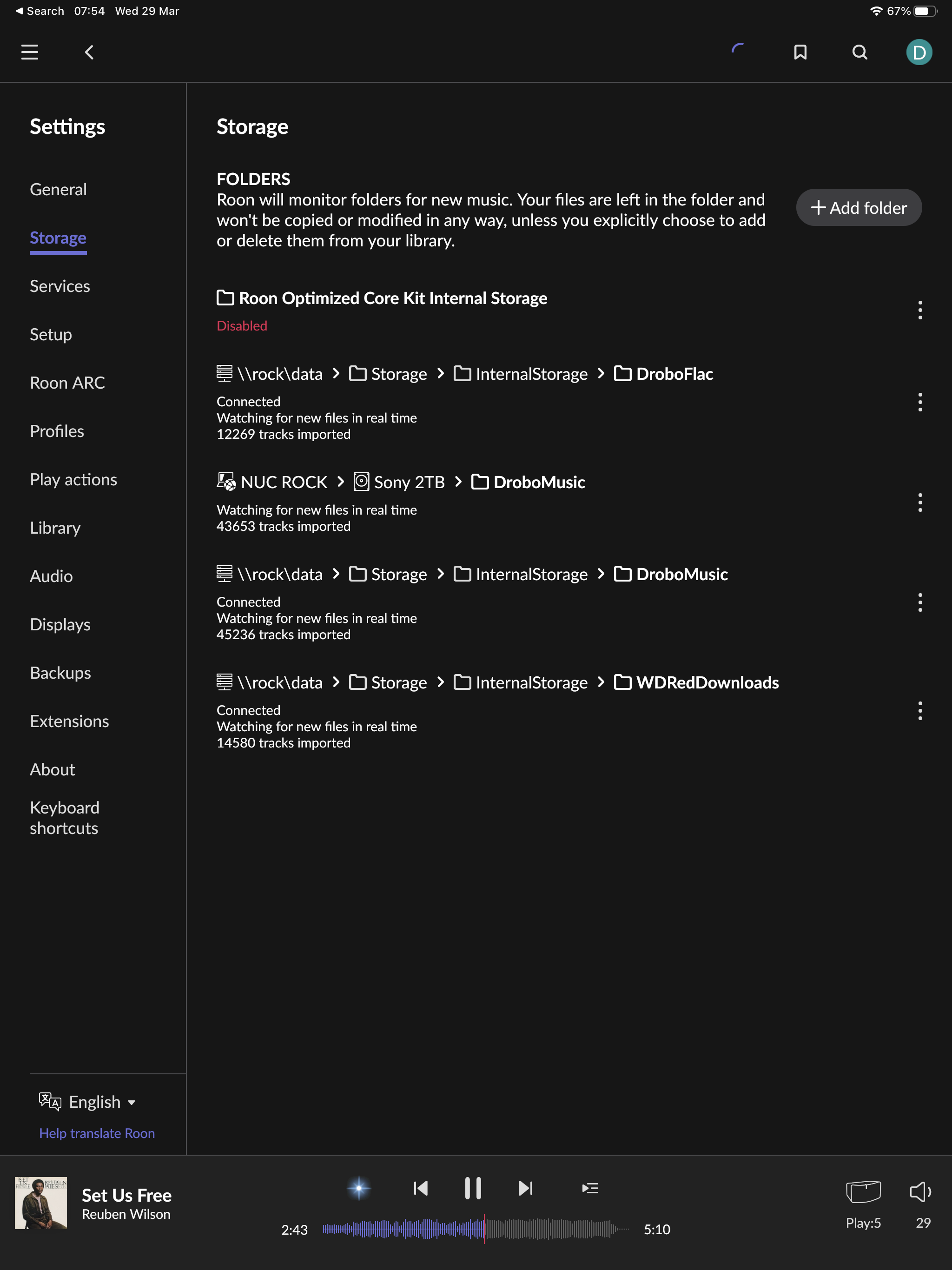Open the profile avatar D

(919, 52)
